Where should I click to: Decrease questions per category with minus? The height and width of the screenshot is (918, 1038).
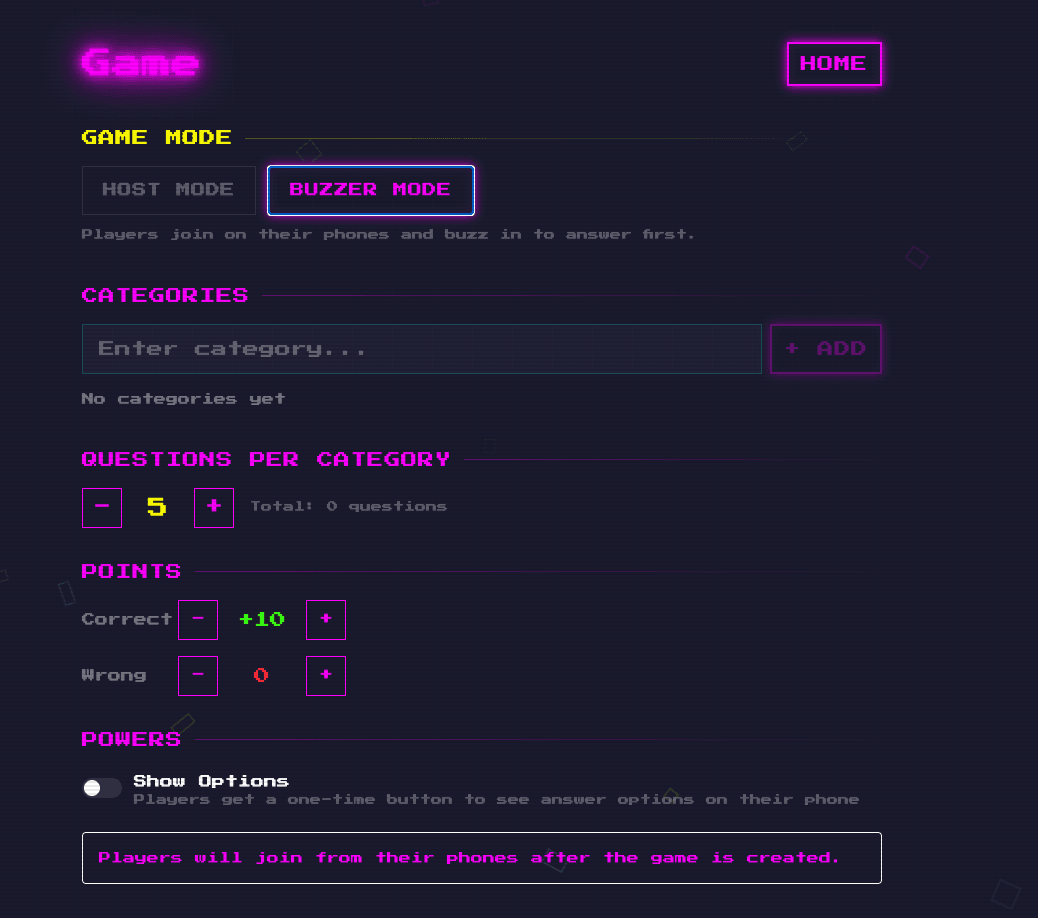pyautogui.click(x=102, y=508)
